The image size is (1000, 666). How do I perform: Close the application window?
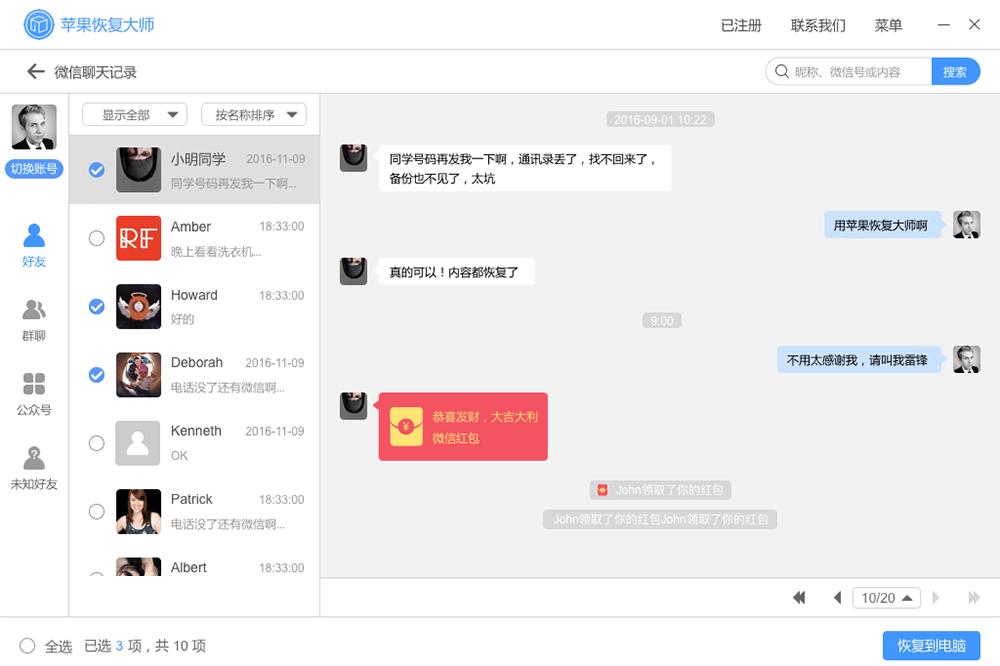point(974,24)
